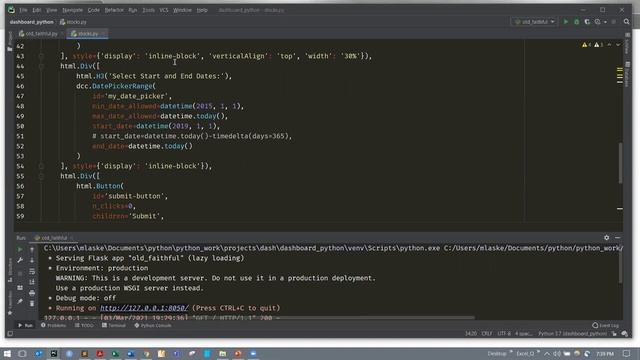Open the Window menu
The height and width of the screenshot is (360, 640).
(x=182, y=10)
